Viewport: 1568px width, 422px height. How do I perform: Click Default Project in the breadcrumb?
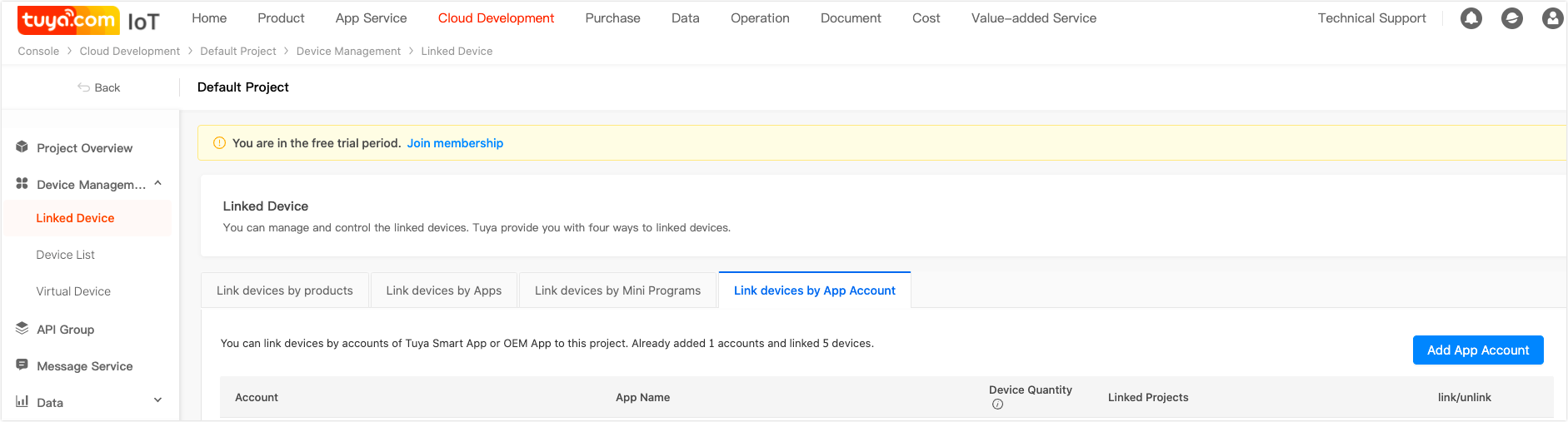pos(238,52)
